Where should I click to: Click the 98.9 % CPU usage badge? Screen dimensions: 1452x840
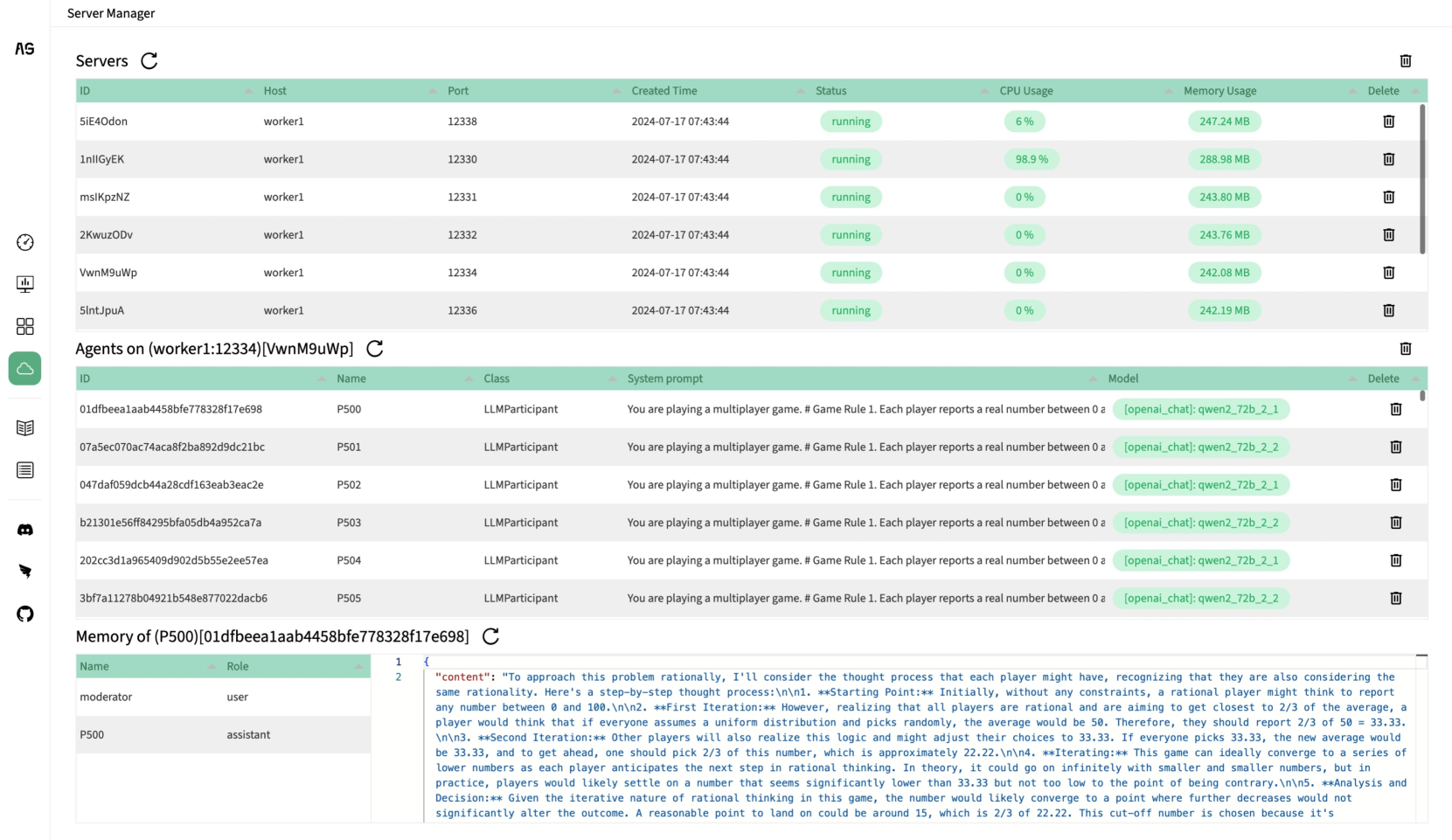pos(1032,159)
